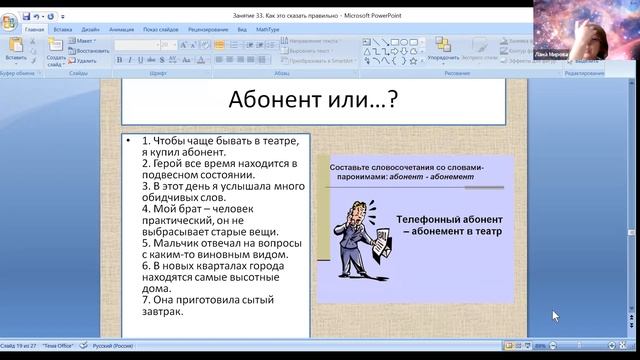Screen dimensions: 640x360
Task: Click the decrease list level icon
Action: (249, 45)
